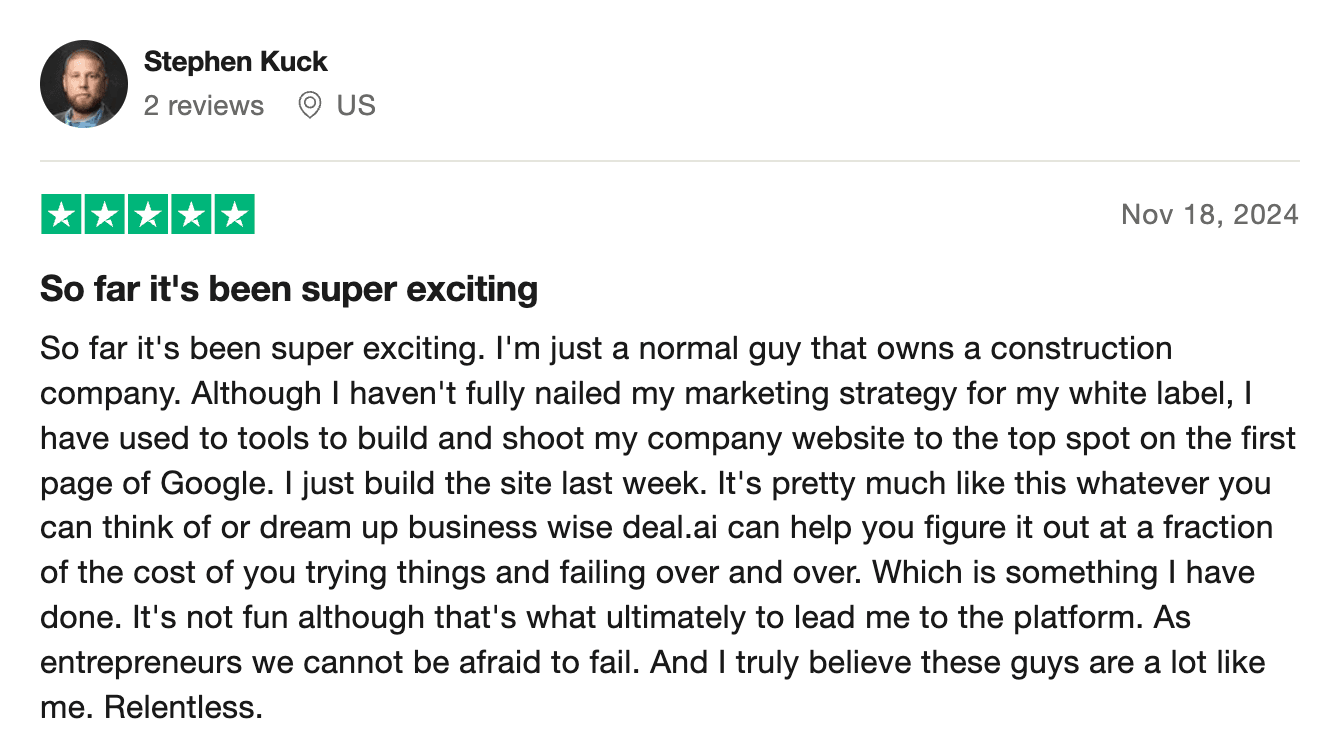Click the "US" country label
1344x756 pixels.
coord(356,105)
